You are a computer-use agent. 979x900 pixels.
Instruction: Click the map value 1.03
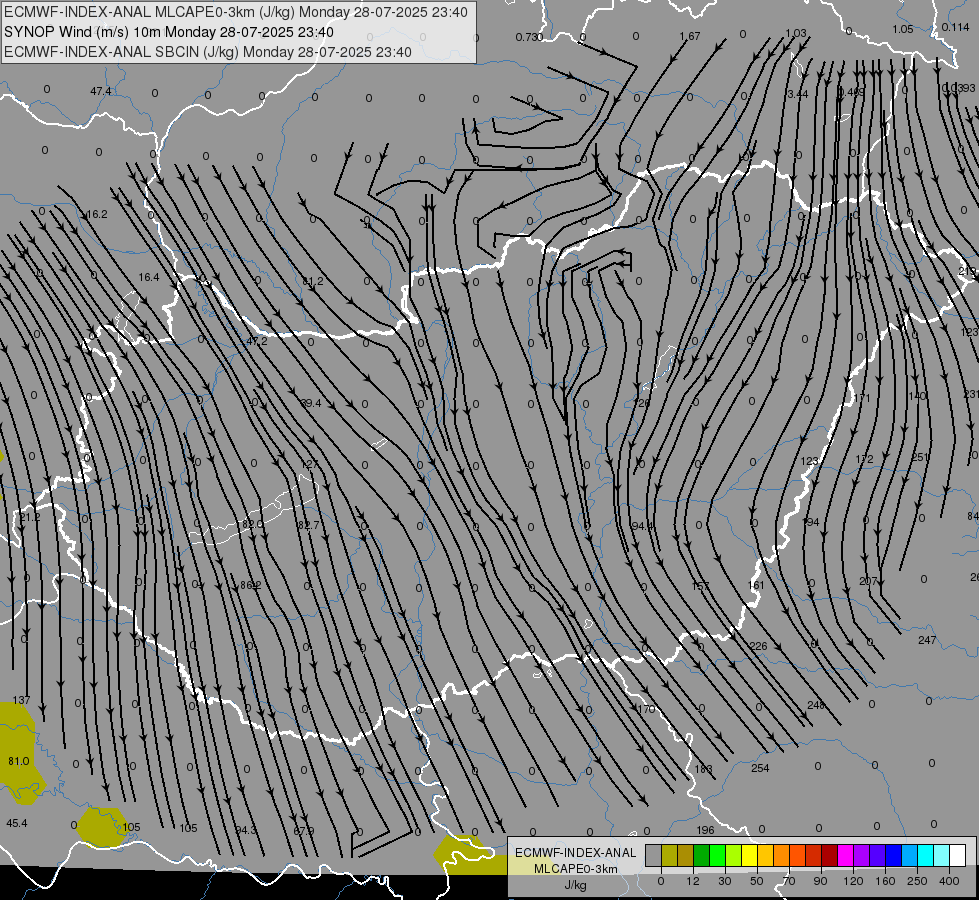[x=795, y=33]
